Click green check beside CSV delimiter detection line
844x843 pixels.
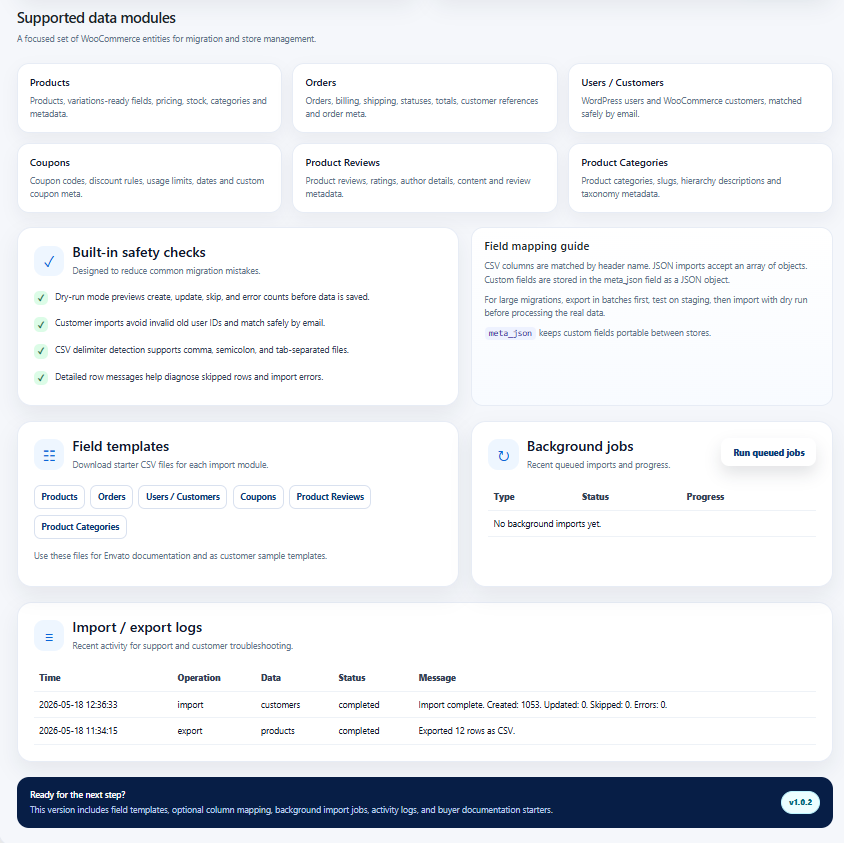tap(41, 351)
